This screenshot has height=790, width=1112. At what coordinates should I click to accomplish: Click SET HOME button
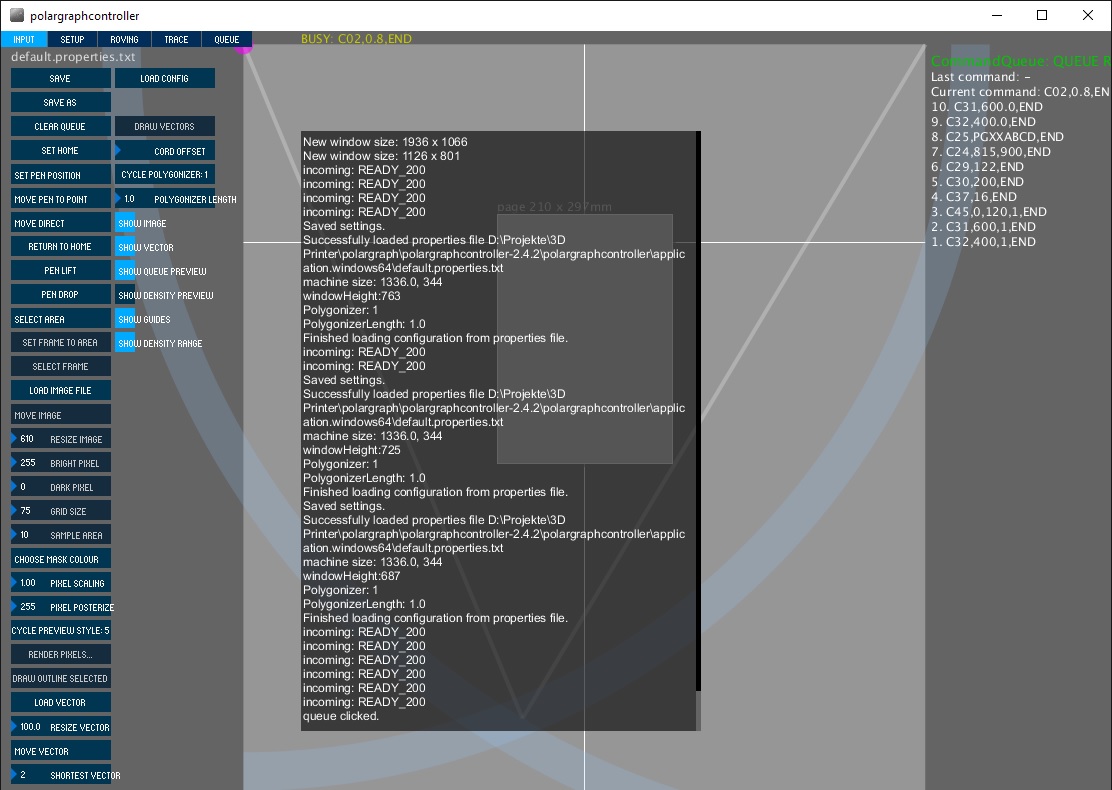[60, 151]
